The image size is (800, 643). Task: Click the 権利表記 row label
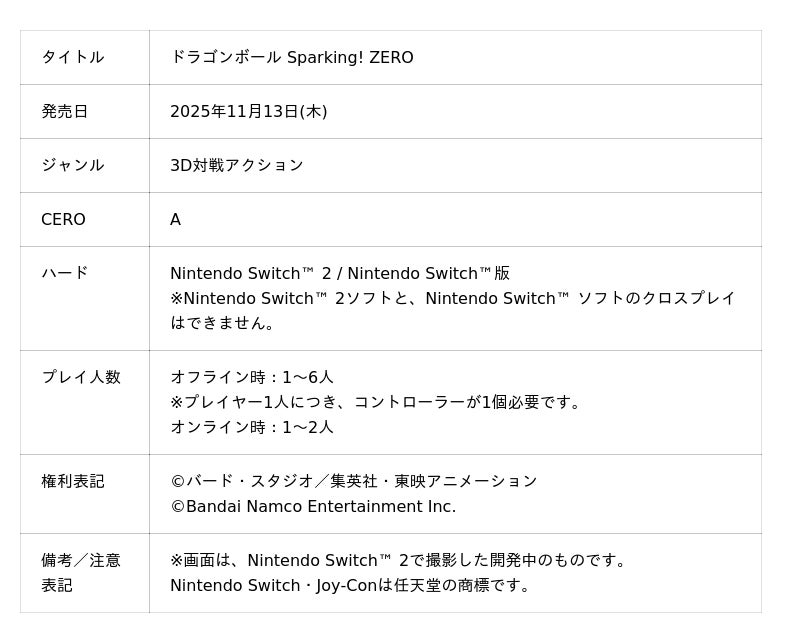coord(72,481)
